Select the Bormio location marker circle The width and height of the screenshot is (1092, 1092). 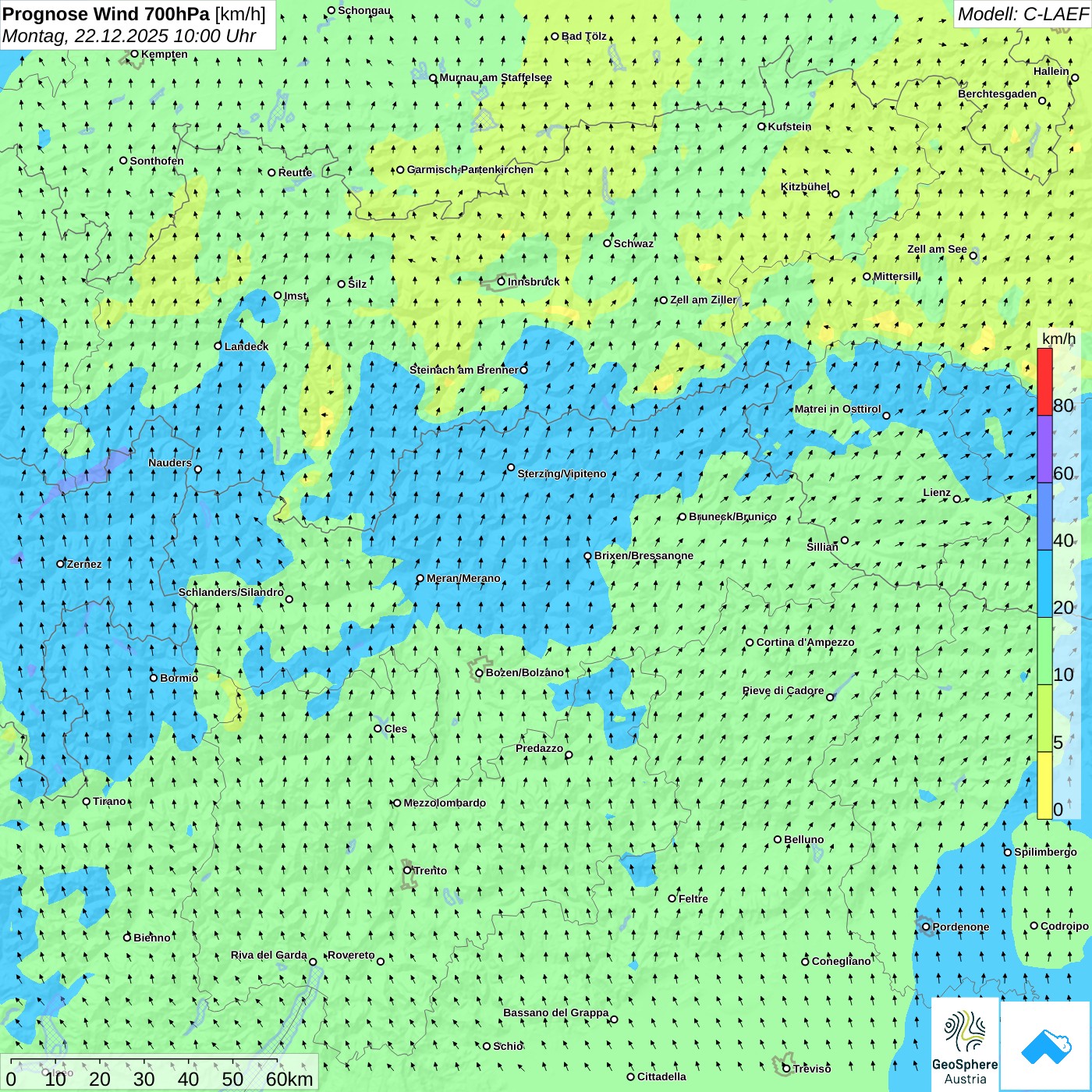click(x=154, y=678)
